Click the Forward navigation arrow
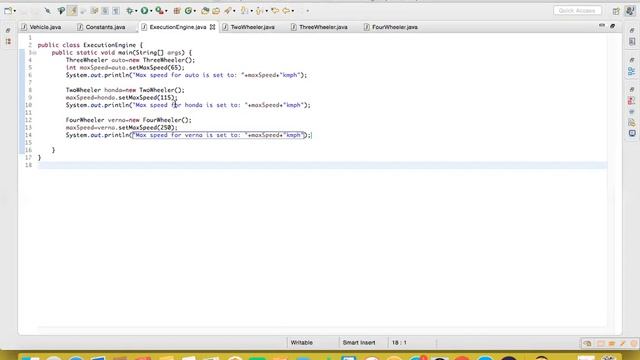 (286, 11)
